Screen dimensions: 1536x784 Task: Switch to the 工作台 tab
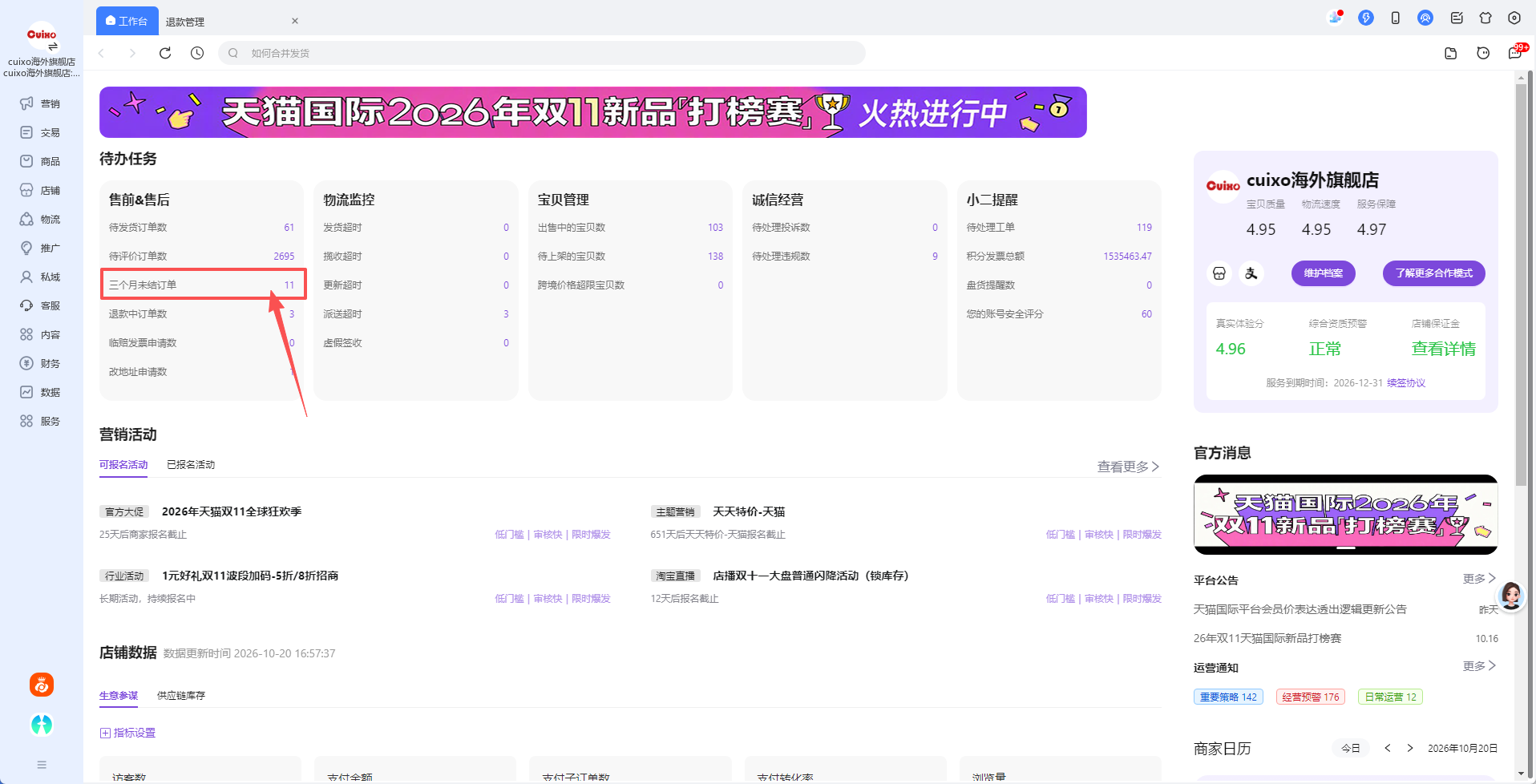point(127,21)
